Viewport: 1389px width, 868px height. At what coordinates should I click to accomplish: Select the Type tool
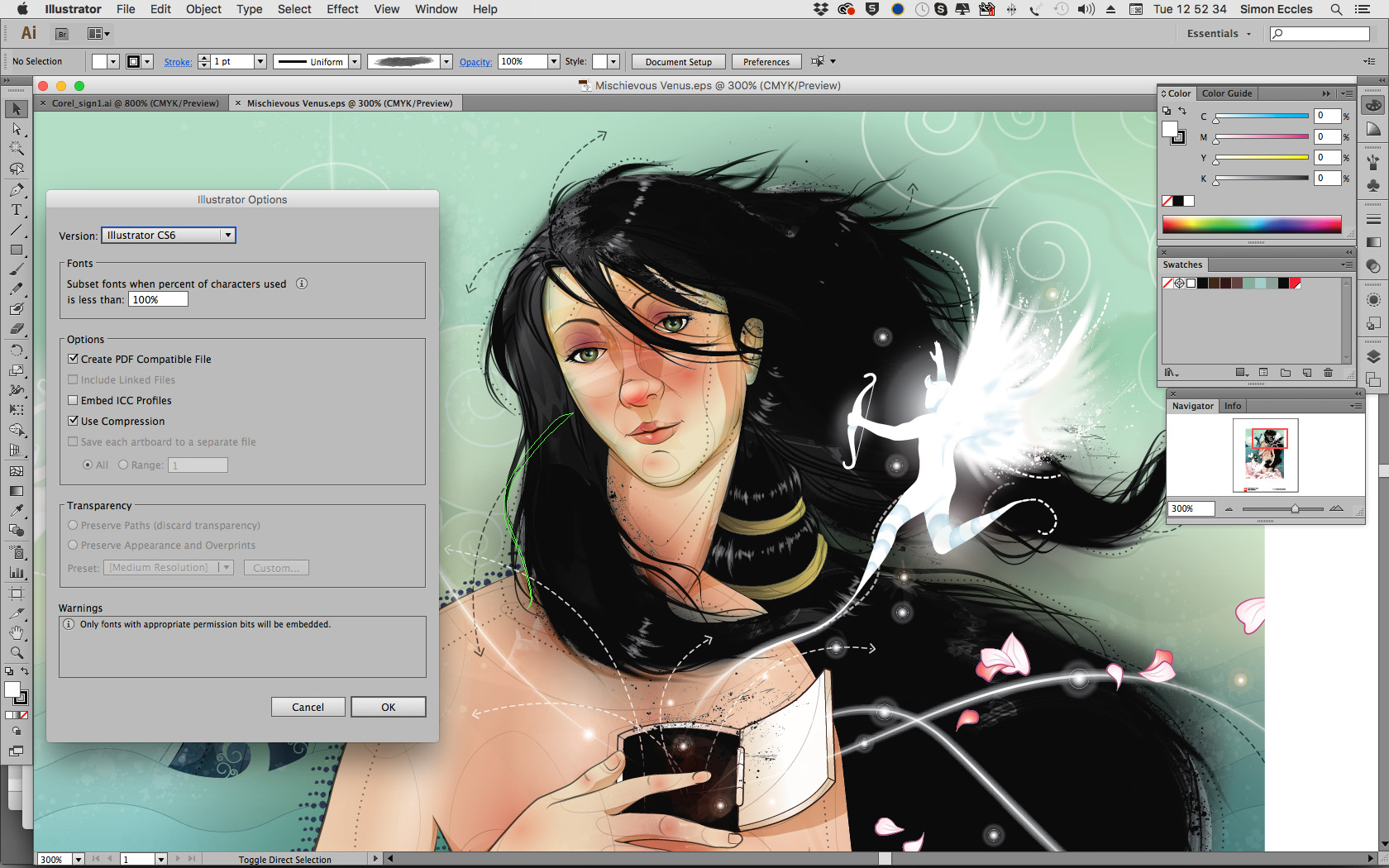point(17,209)
